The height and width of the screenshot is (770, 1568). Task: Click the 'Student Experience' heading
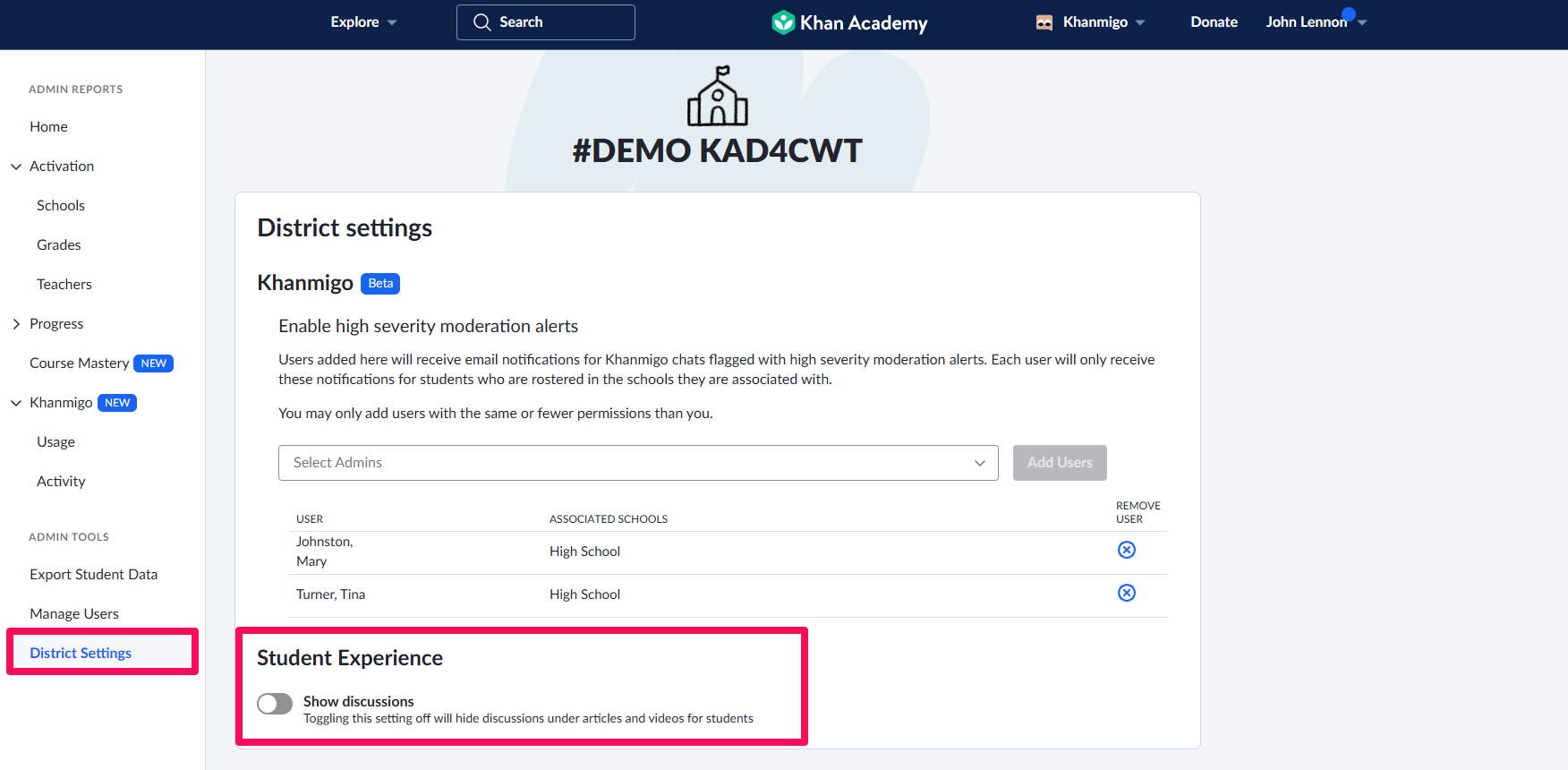click(350, 658)
